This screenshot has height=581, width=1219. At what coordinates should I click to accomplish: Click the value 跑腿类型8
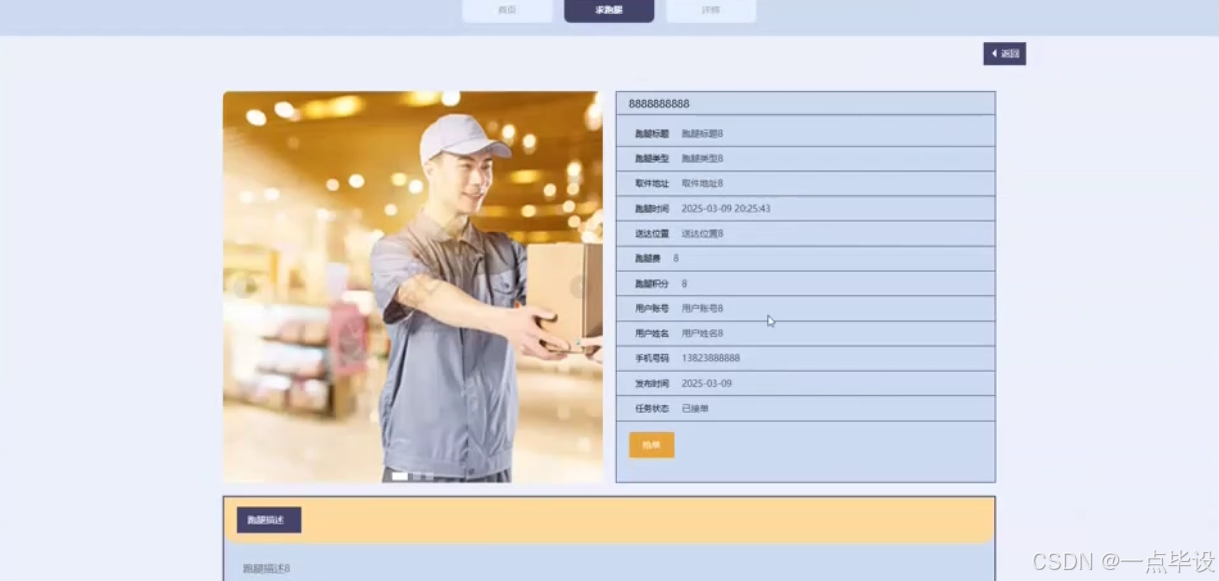(702, 159)
